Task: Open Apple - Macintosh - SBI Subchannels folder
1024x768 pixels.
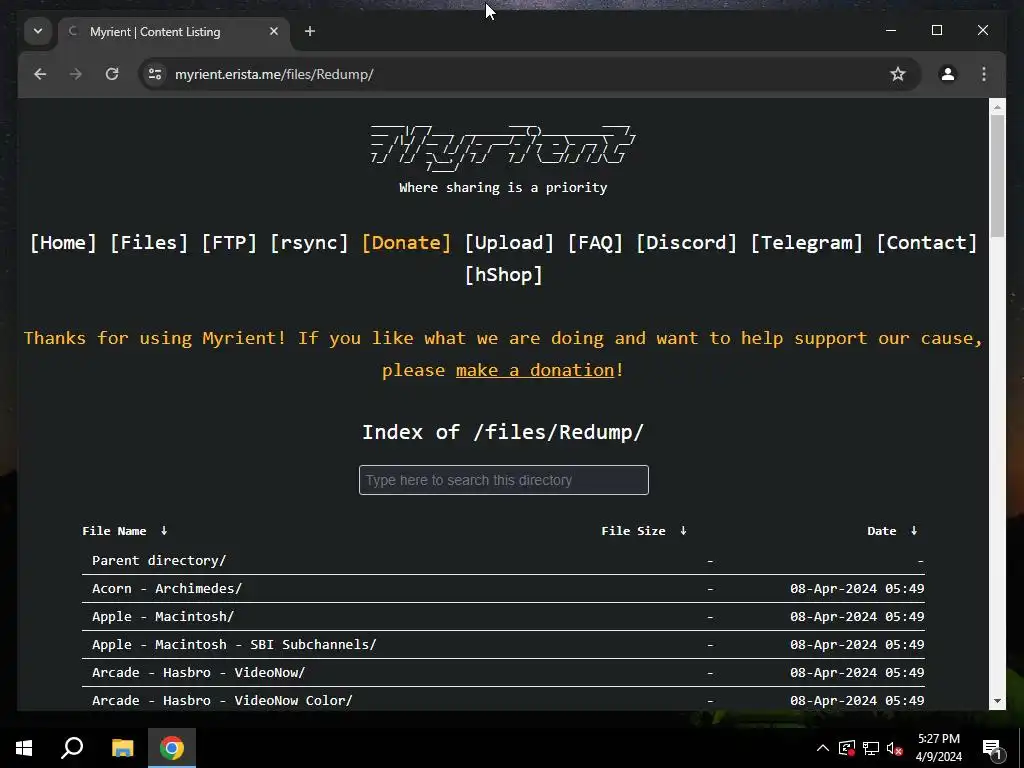Action: (x=234, y=645)
